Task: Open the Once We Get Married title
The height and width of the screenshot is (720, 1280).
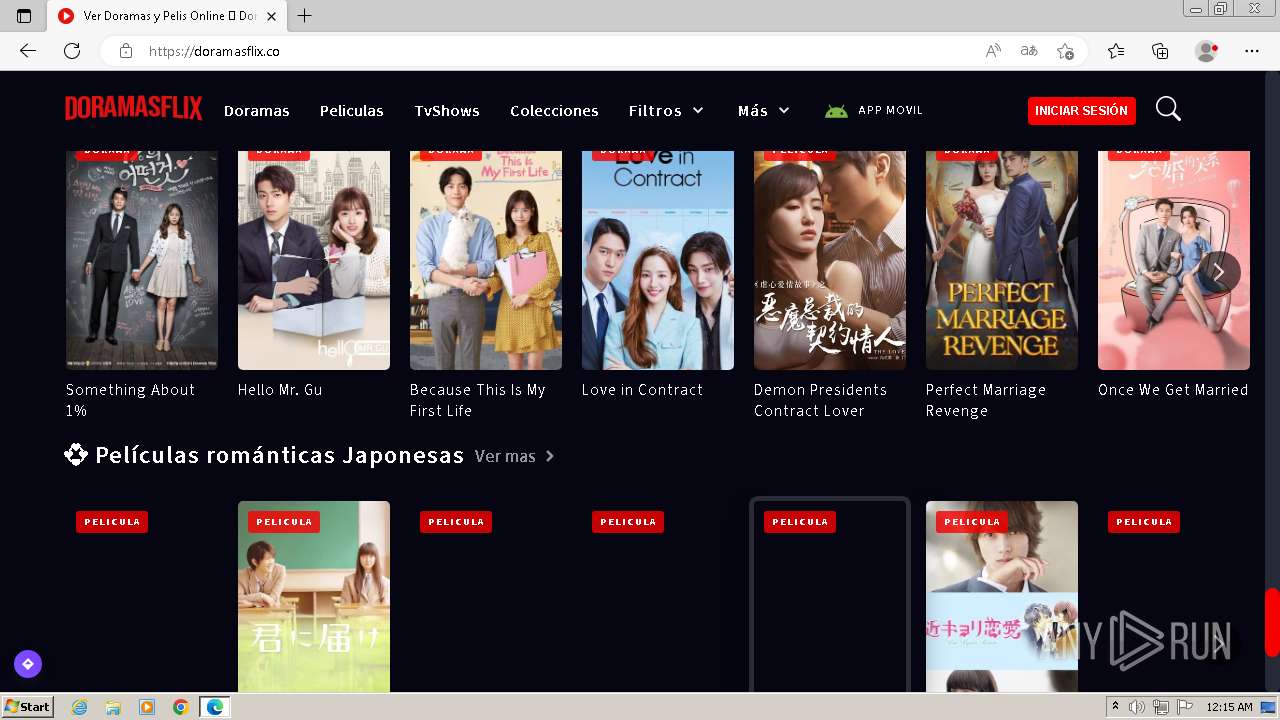Action: (1173, 390)
